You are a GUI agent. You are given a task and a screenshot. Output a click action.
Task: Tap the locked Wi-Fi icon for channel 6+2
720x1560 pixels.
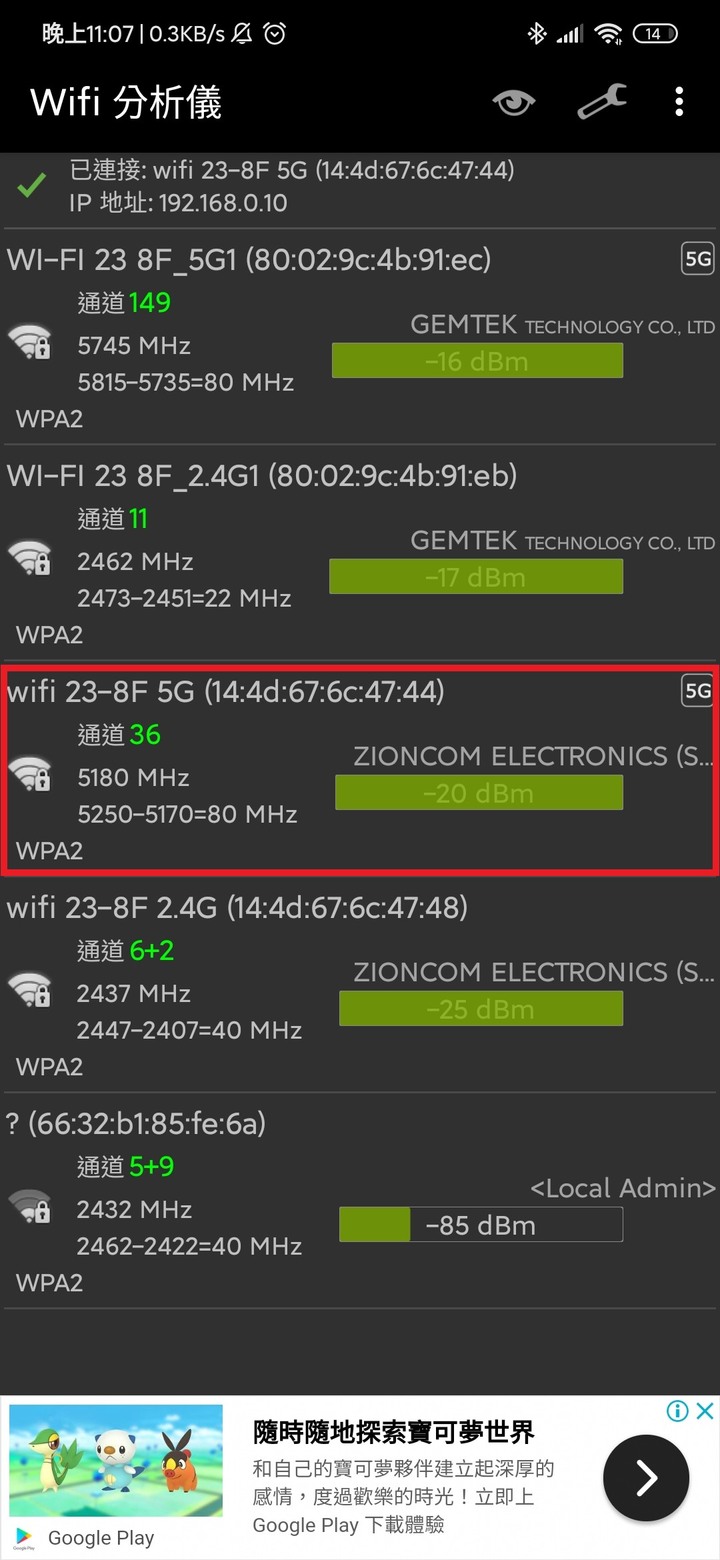pos(30,990)
